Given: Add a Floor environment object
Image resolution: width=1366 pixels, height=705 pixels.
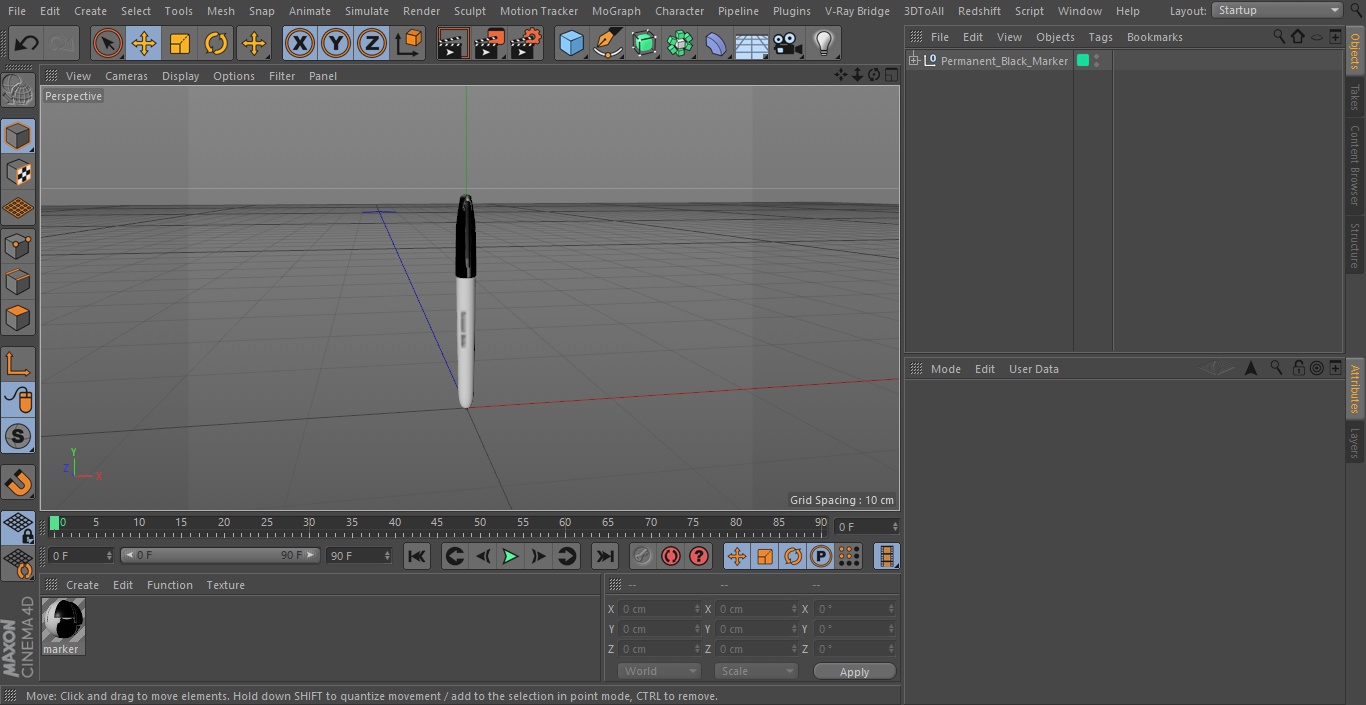Looking at the screenshot, I should coord(751,43).
